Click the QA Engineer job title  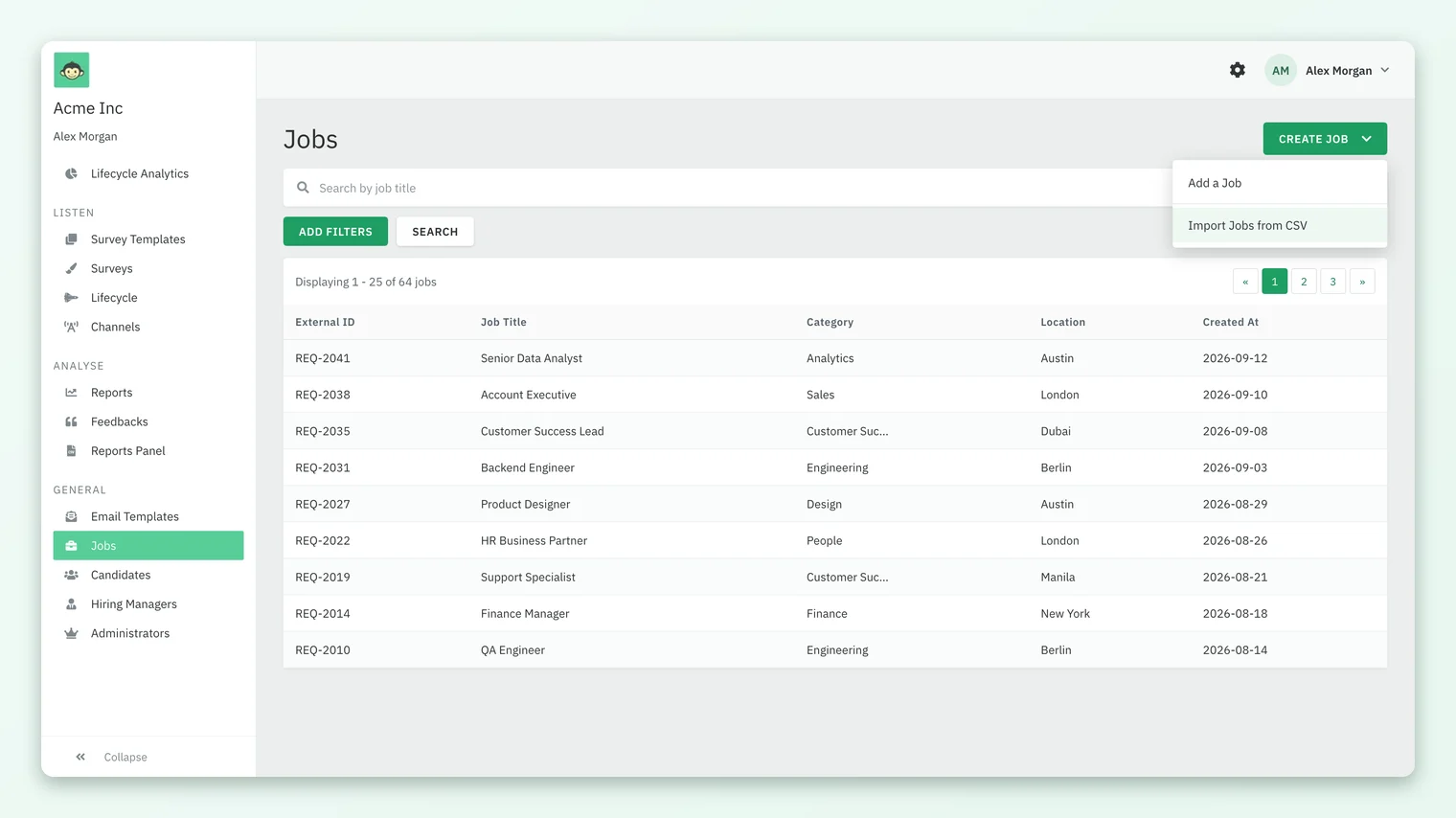tap(512, 649)
